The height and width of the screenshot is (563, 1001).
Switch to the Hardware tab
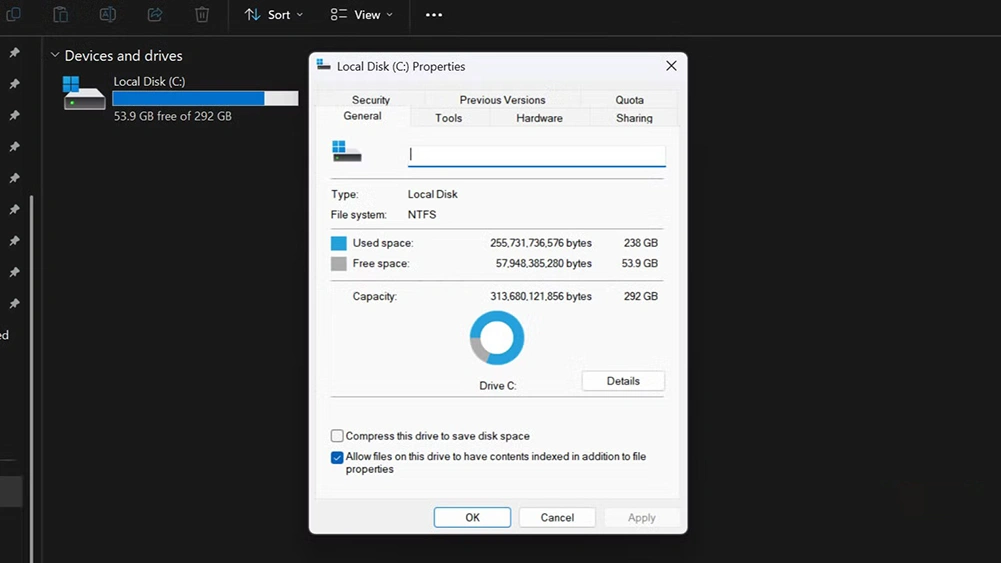[x=539, y=118]
